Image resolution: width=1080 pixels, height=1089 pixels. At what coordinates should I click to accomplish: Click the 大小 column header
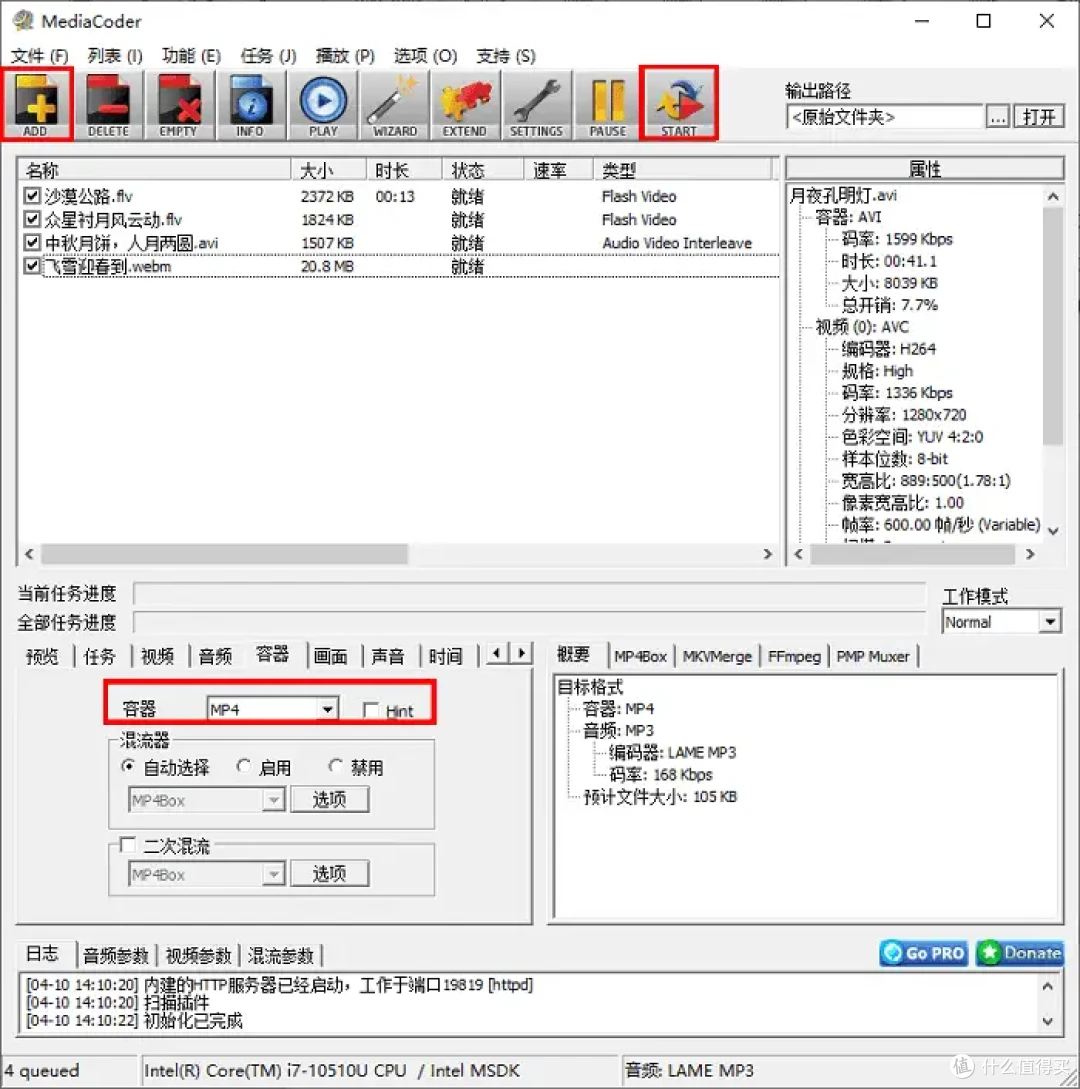click(329, 169)
